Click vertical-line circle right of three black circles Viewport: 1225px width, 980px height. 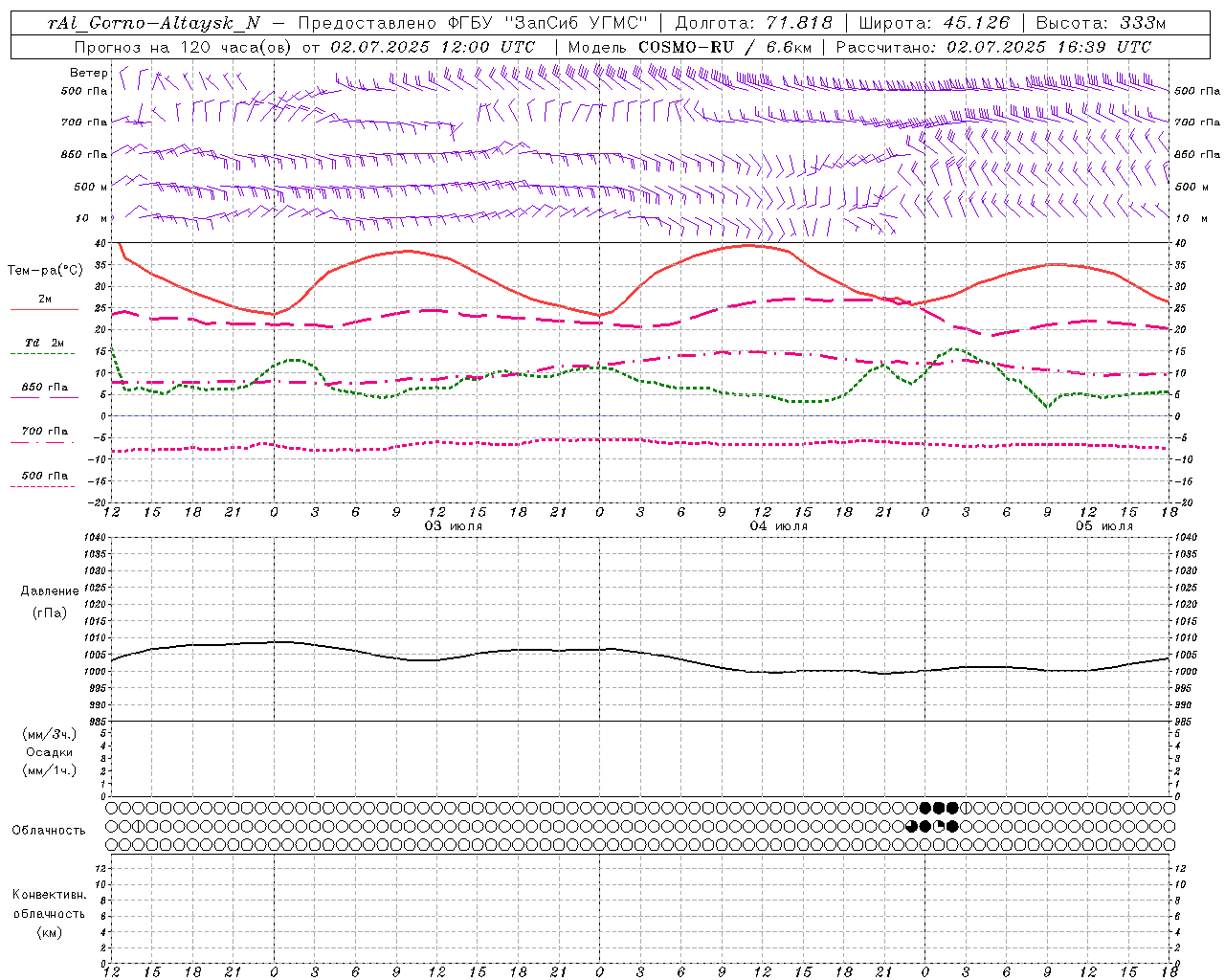tap(966, 808)
